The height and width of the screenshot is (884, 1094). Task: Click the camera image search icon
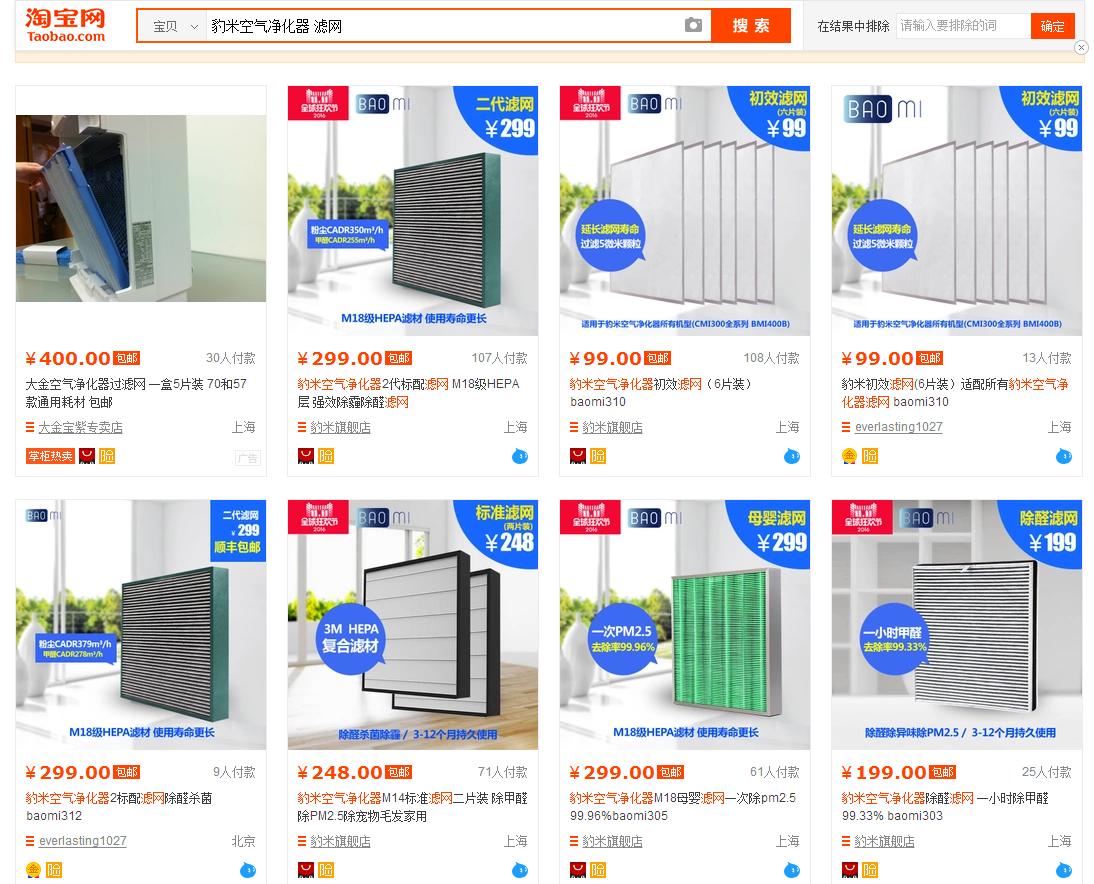pyautogui.click(x=693, y=25)
